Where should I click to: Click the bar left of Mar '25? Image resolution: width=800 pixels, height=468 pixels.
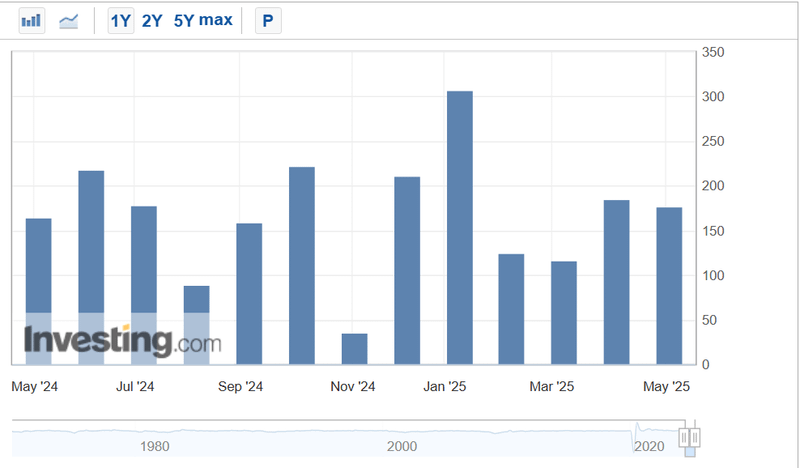511,309
